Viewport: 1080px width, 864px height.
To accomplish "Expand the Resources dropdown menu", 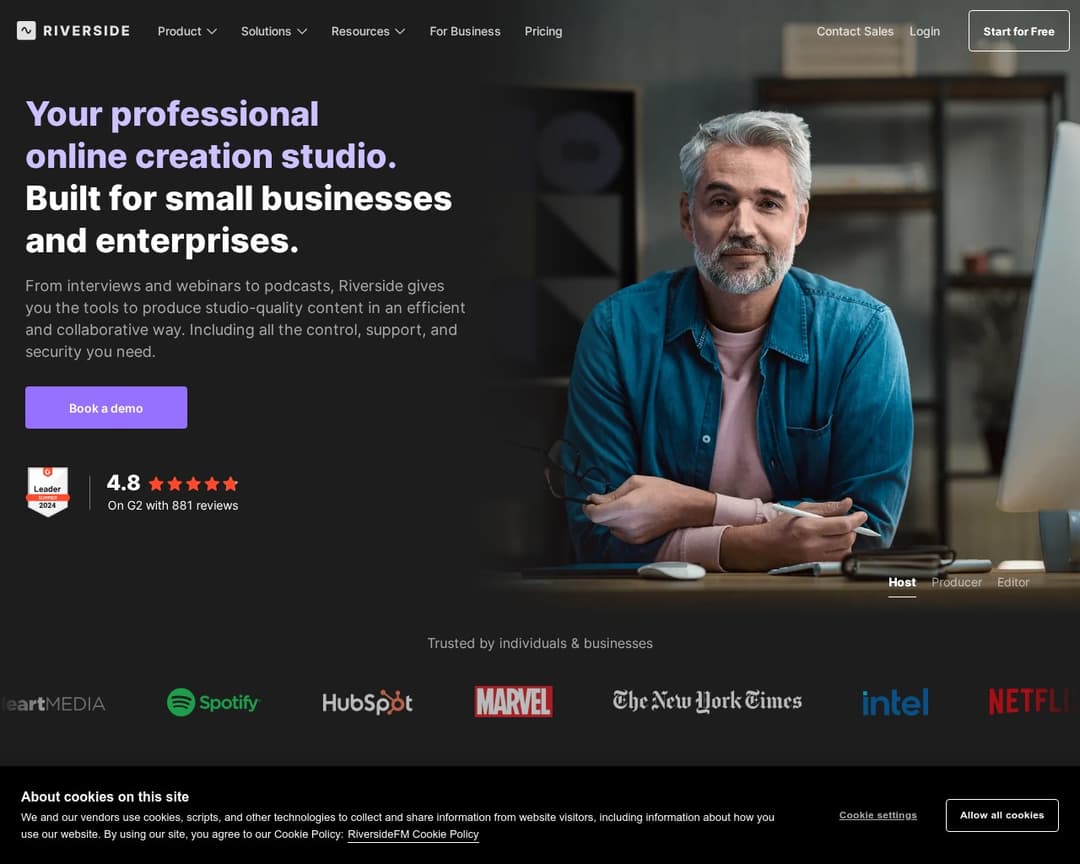I will [368, 31].
